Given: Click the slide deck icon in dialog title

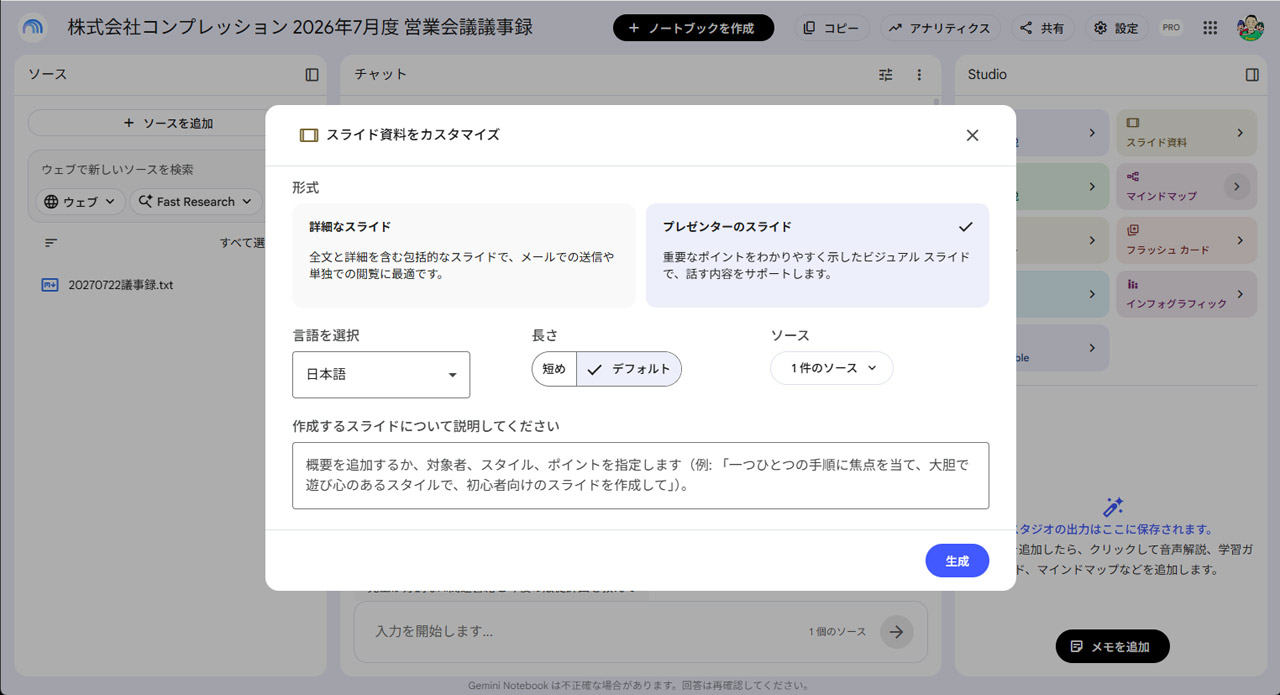Looking at the screenshot, I should tap(309, 135).
